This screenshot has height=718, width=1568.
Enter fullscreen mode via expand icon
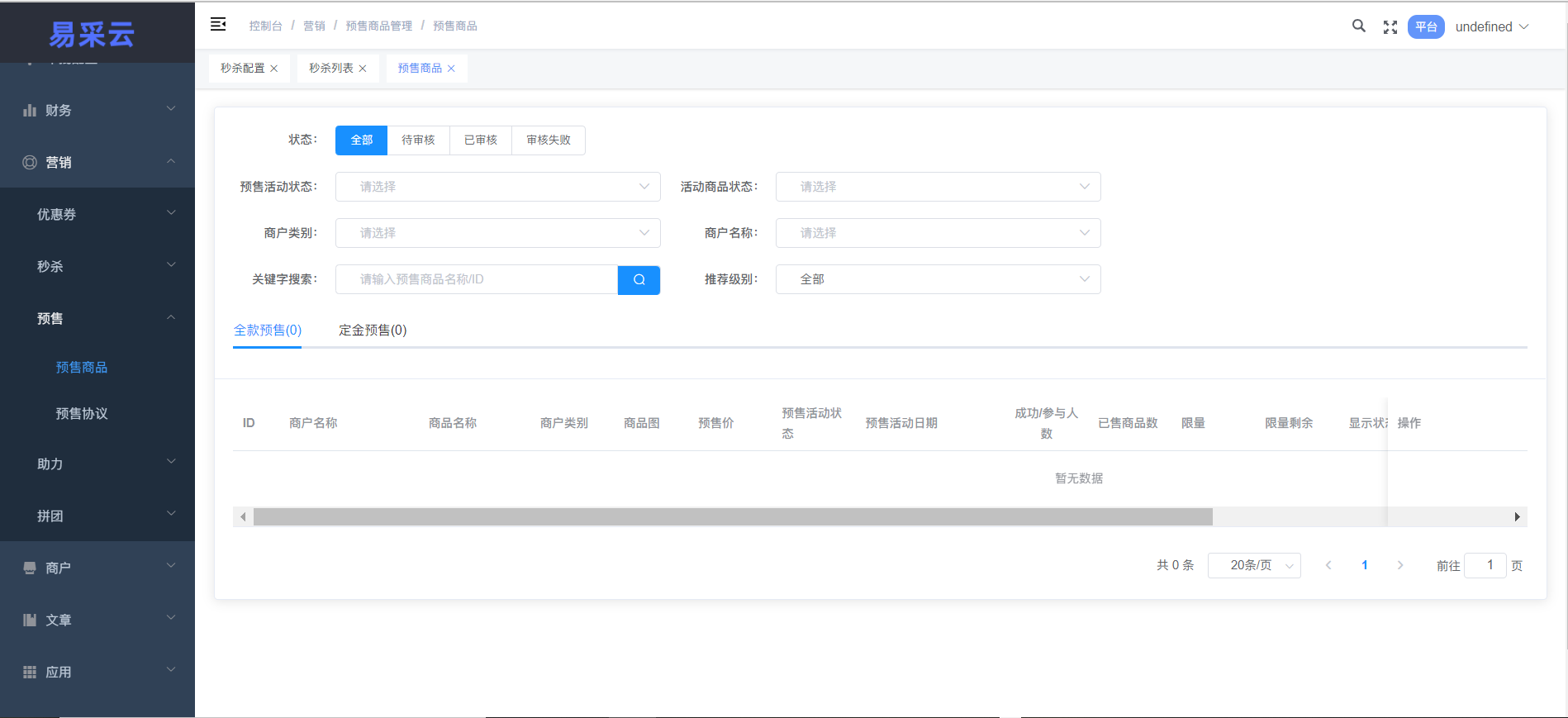[x=1390, y=27]
